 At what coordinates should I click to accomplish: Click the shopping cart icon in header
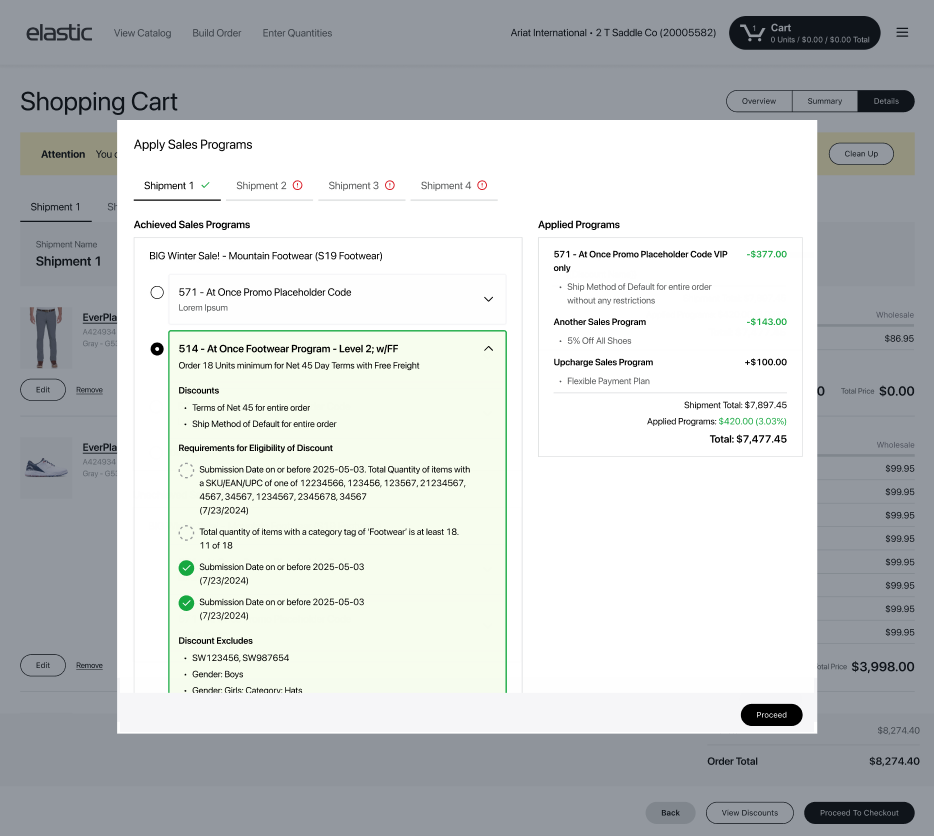click(753, 33)
